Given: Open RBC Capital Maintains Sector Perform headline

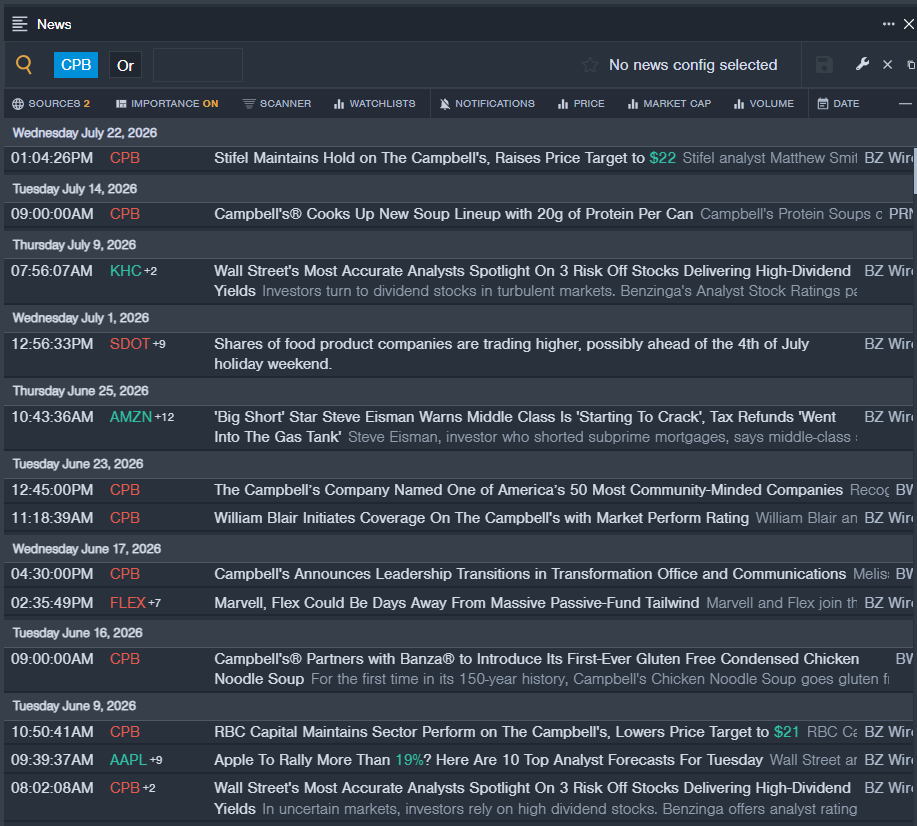Looking at the screenshot, I should pos(506,732).
